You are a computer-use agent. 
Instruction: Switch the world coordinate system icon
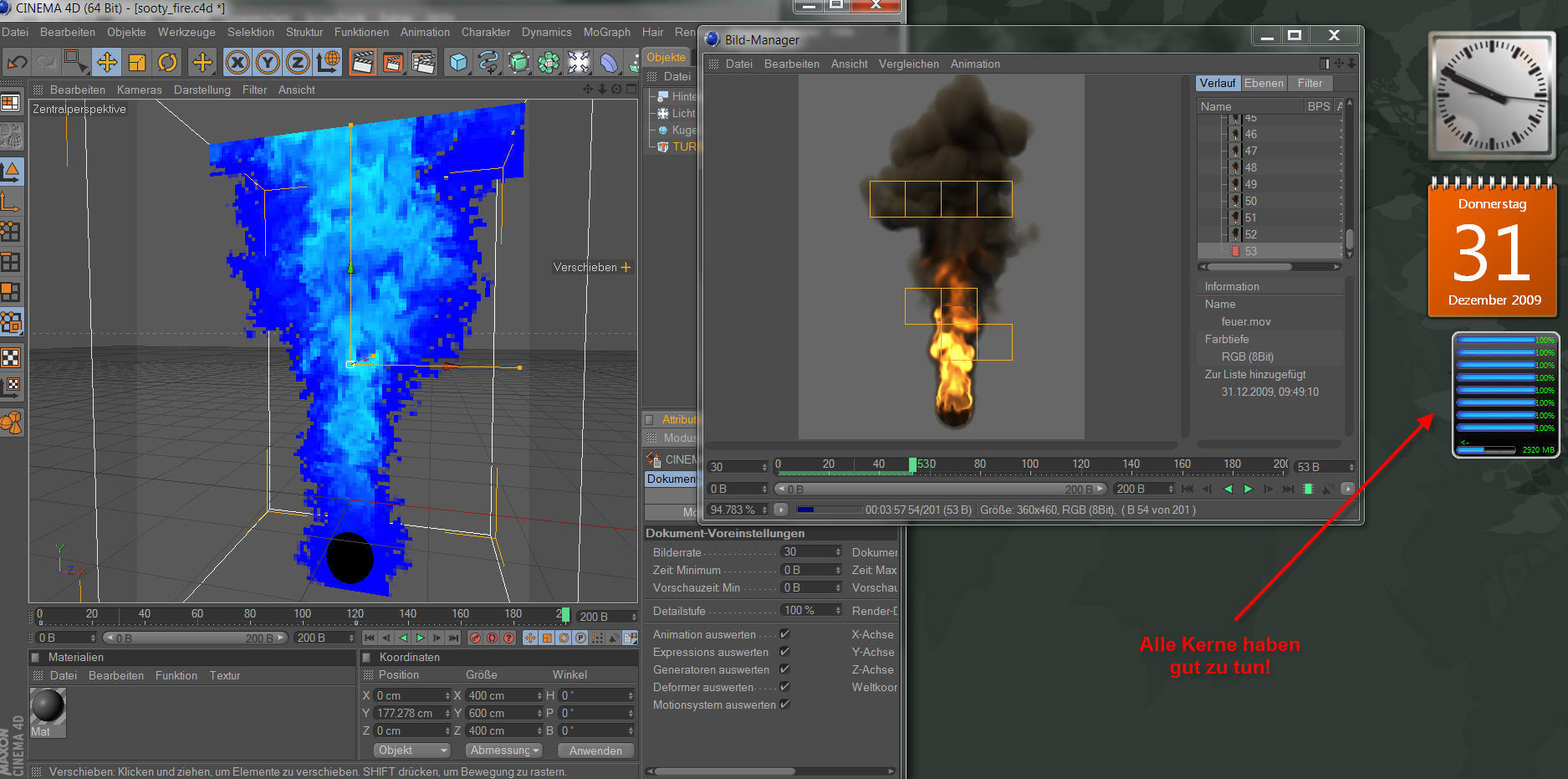(x=328, y=62)
